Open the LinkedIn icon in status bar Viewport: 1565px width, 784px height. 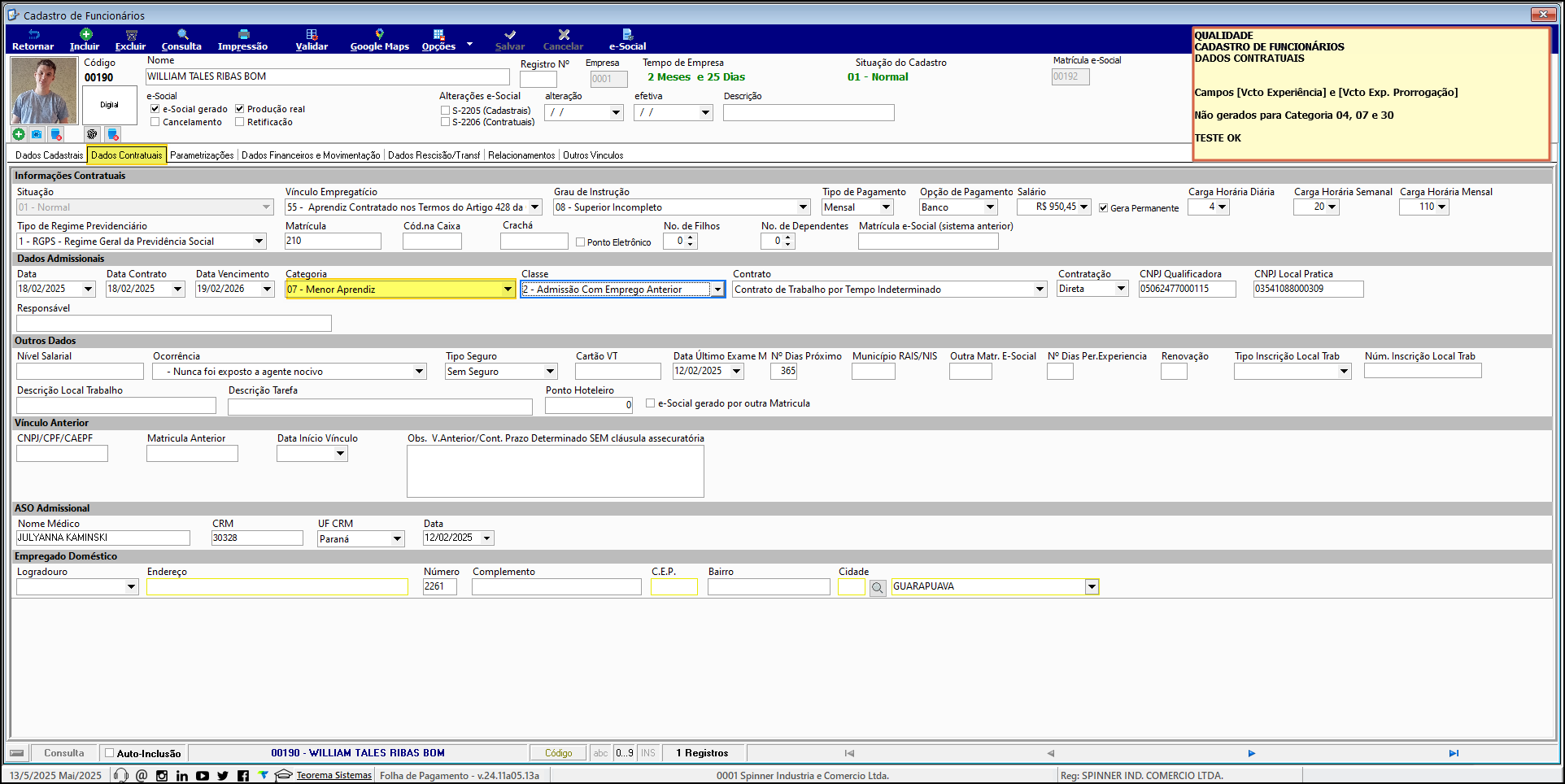click(x=182, y=776)
